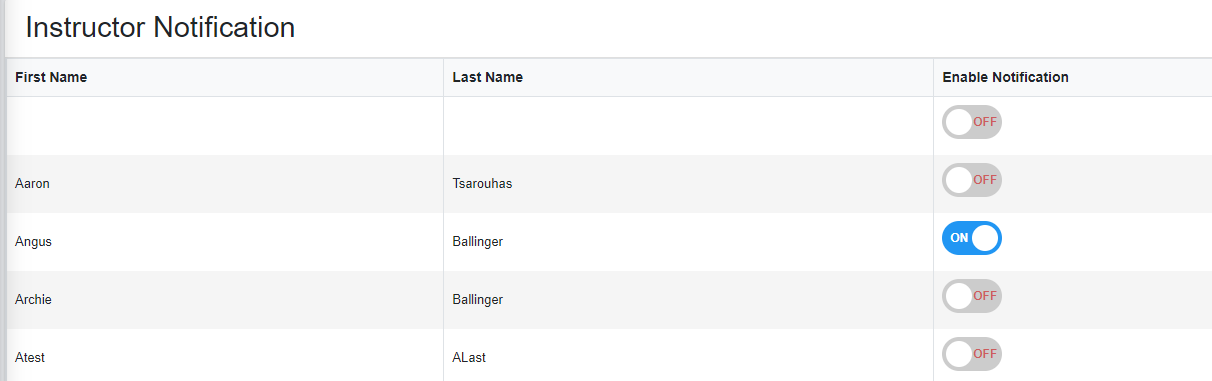Click the Angus first name cell

[x=225, y=242]
